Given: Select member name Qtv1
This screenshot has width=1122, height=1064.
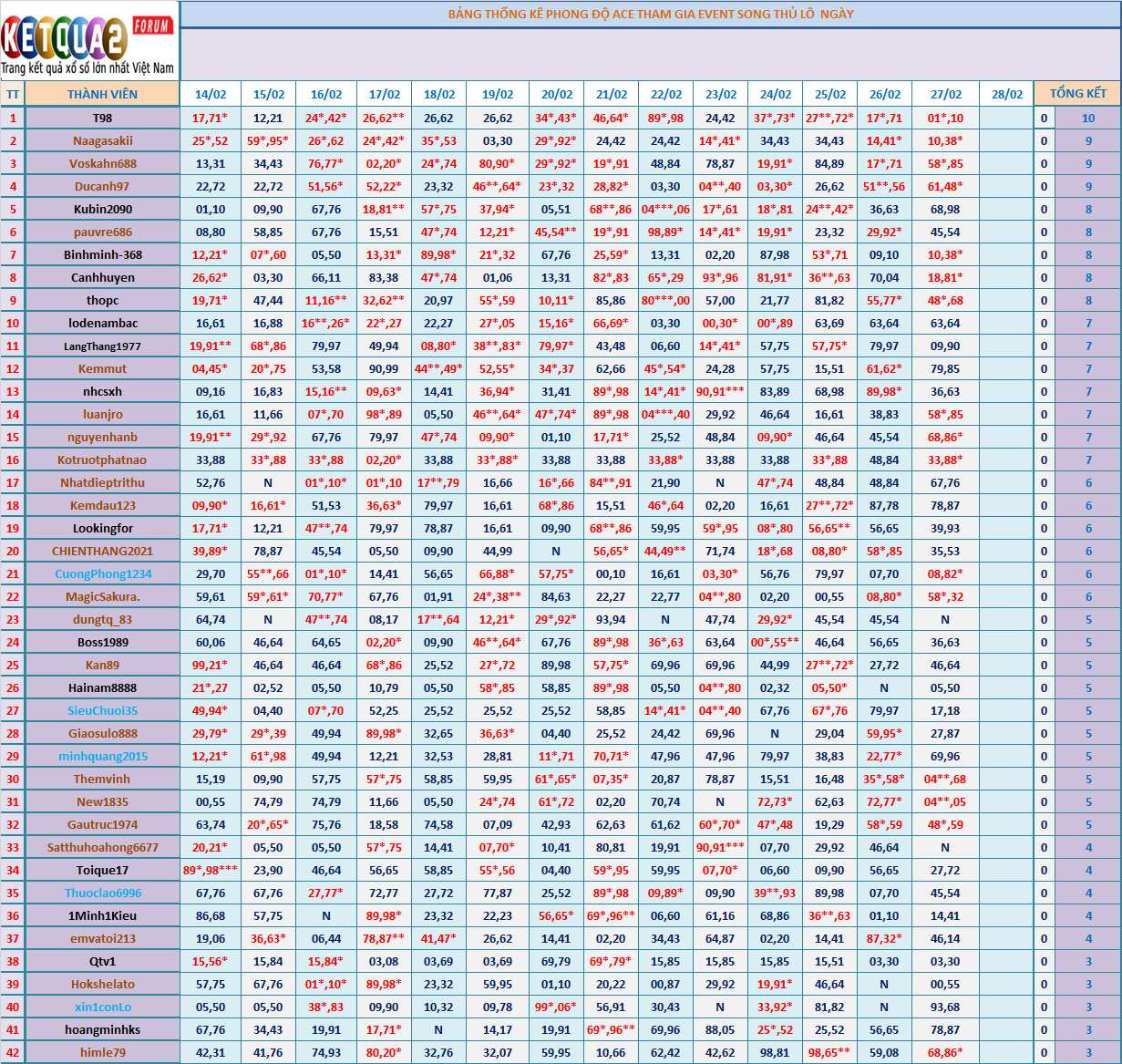Looking at the screenshot, I should pos(102,961).
